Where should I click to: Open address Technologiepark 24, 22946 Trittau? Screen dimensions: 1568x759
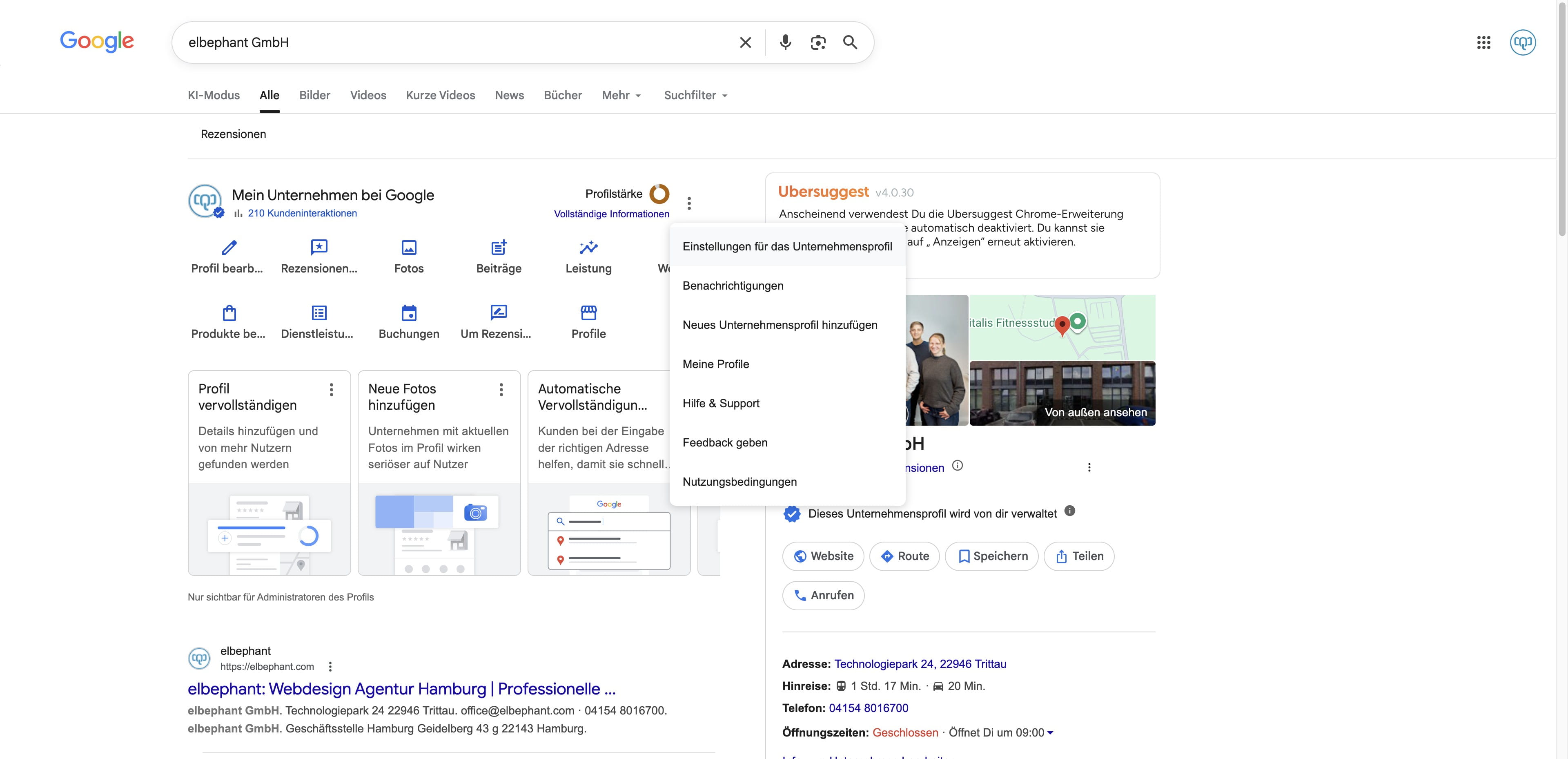click(920, 664)
